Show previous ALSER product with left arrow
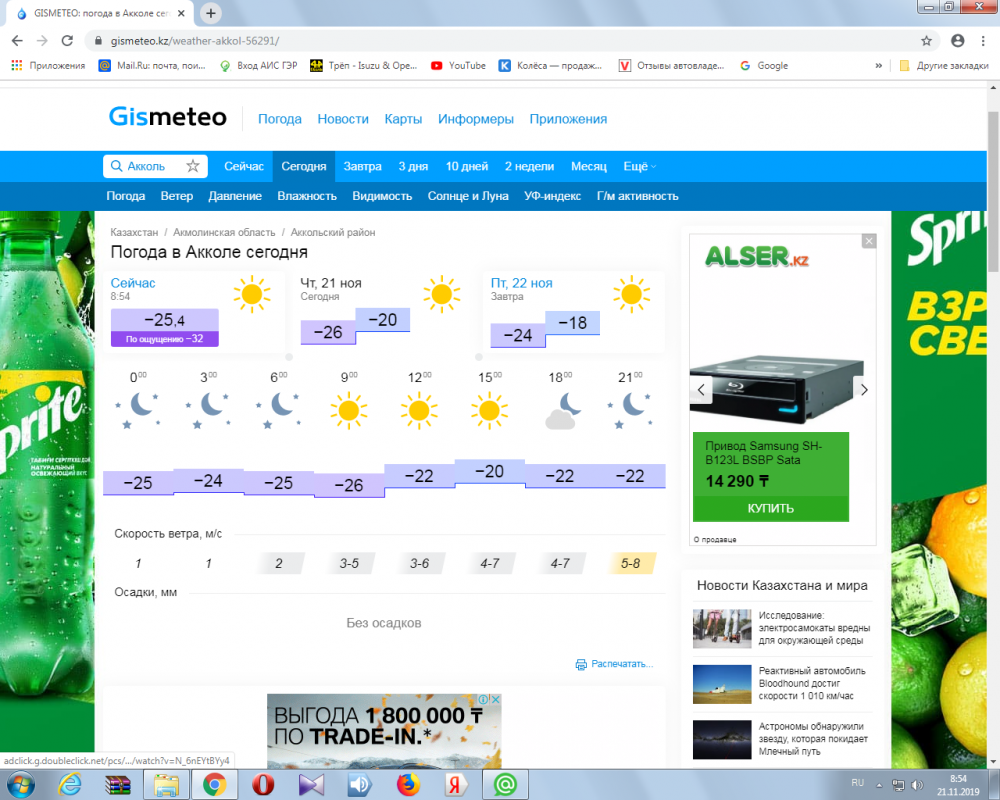 coord(702,390)
